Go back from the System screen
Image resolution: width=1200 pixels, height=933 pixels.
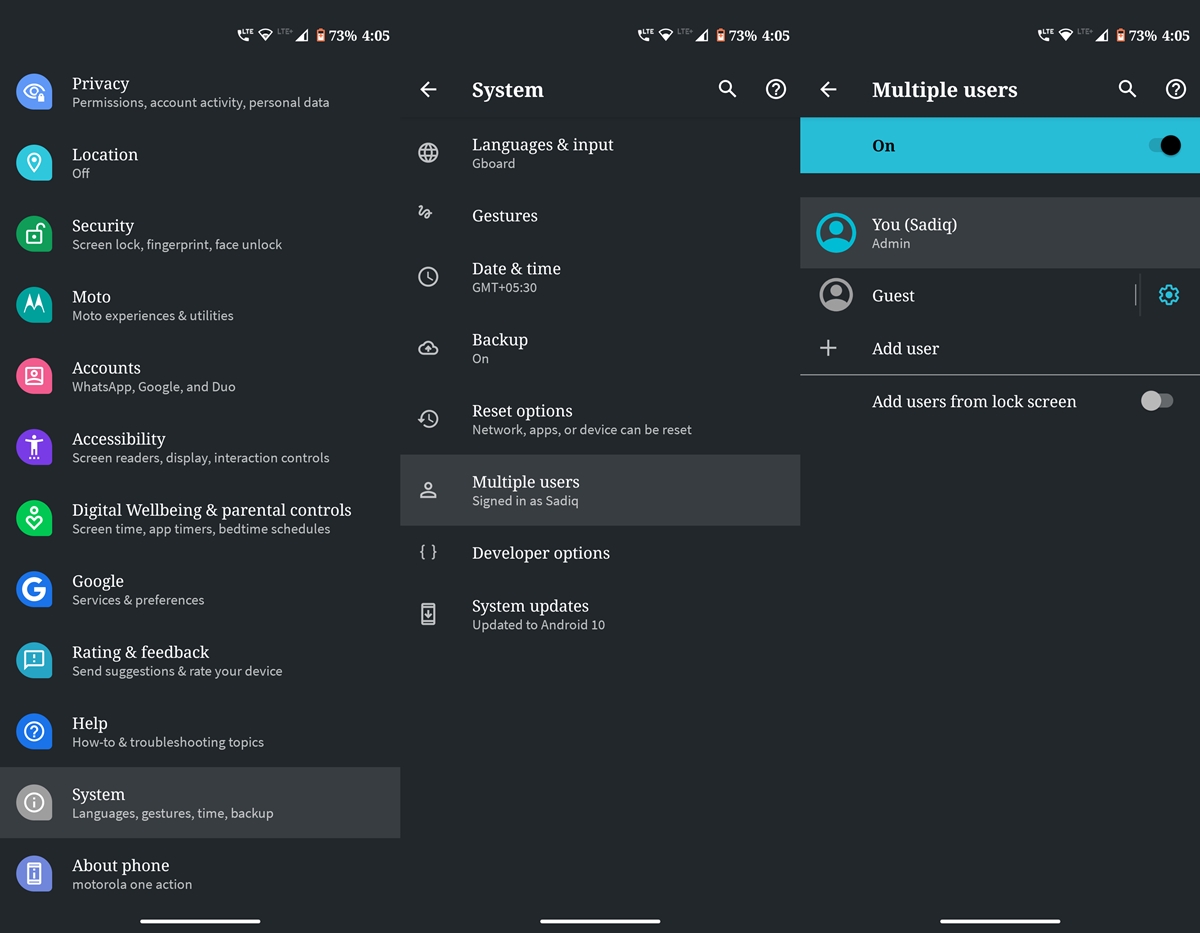click(x=428, y=90)
